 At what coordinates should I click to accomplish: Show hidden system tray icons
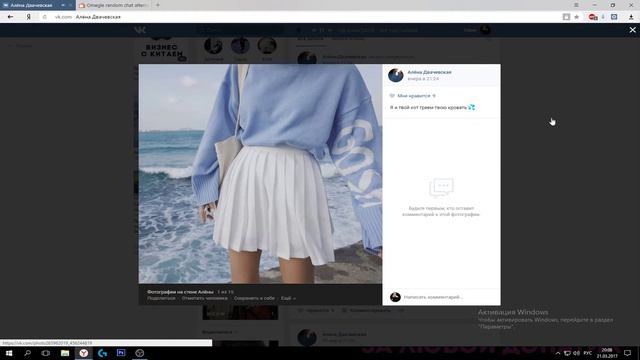tap(558, 353)
